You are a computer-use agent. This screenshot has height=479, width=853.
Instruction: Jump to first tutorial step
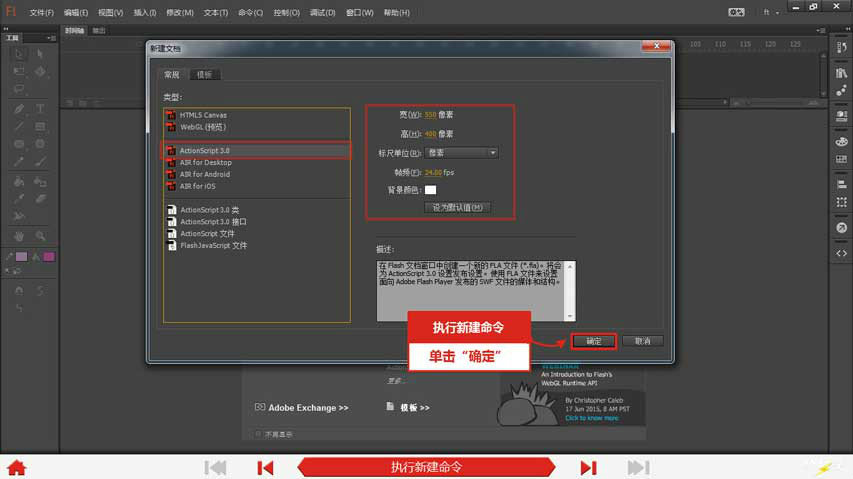coord(215,468)
